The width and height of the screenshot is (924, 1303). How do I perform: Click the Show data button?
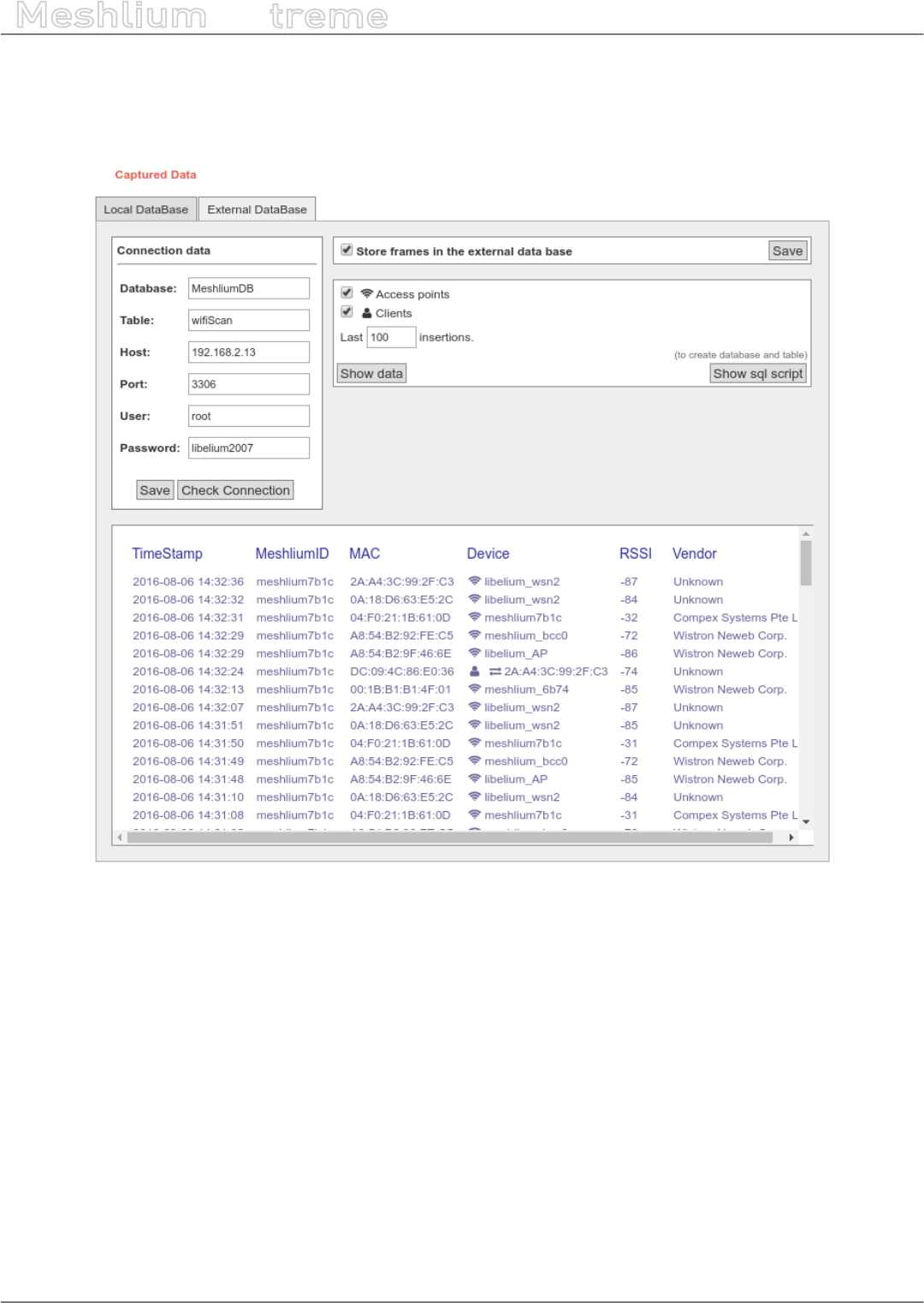[x=371, y=374]
